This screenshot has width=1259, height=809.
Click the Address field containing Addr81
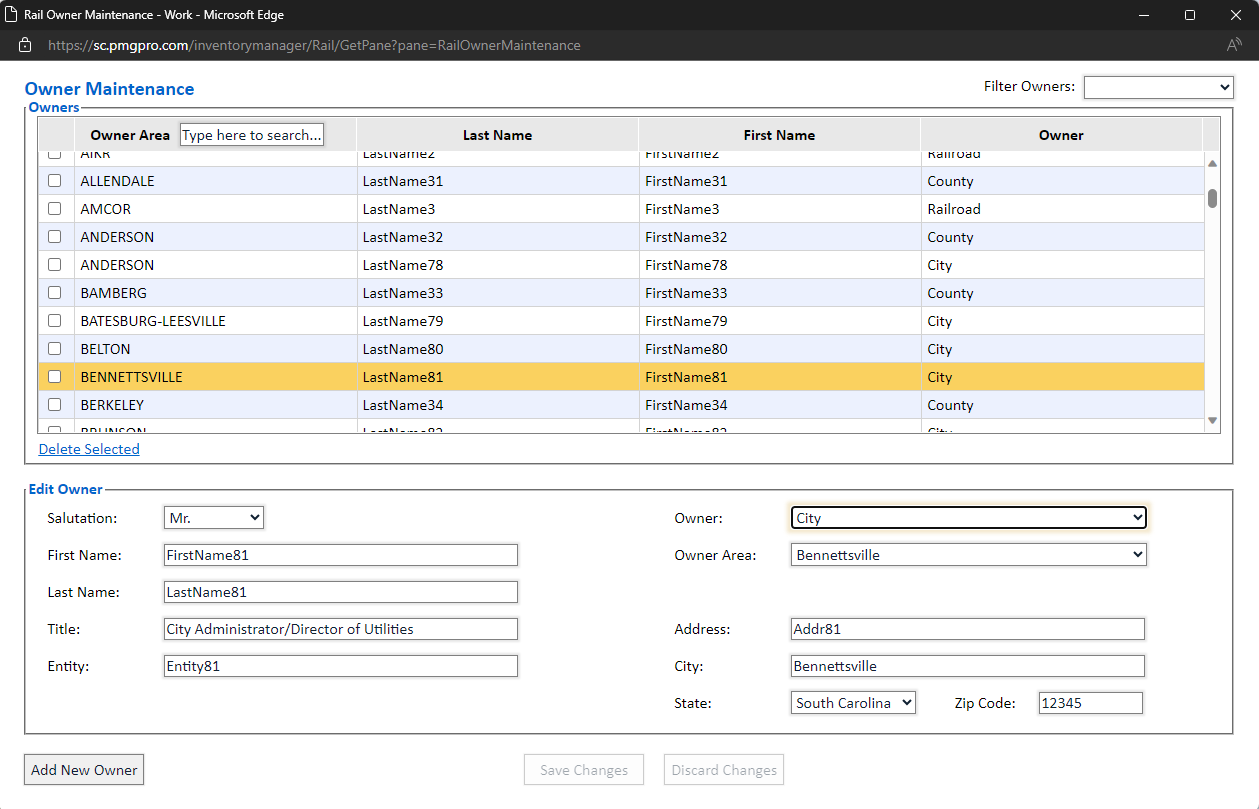point(968,629)
